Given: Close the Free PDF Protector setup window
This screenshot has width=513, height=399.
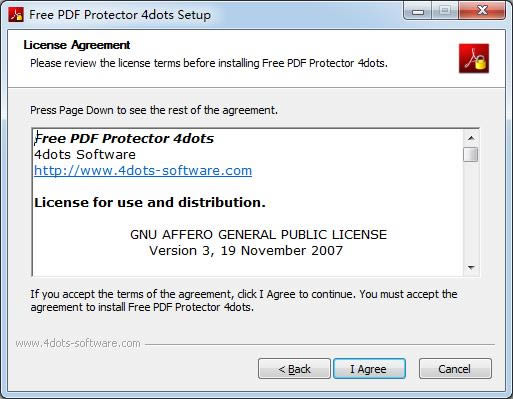Looking at the screenshot, I should 482,11.
